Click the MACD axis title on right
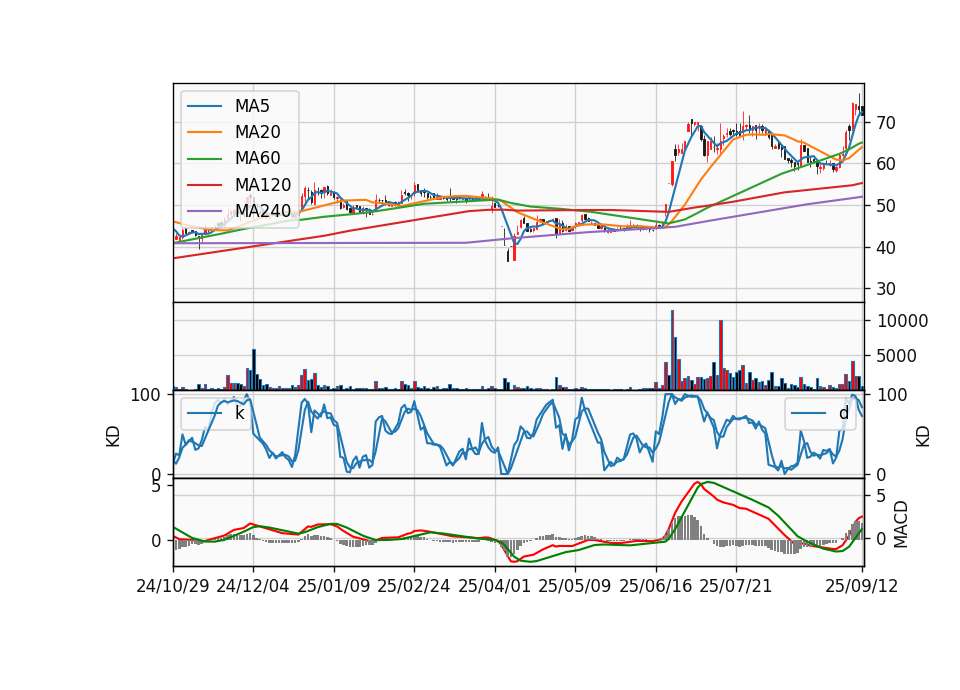960x690 pixels. point(901,524)
